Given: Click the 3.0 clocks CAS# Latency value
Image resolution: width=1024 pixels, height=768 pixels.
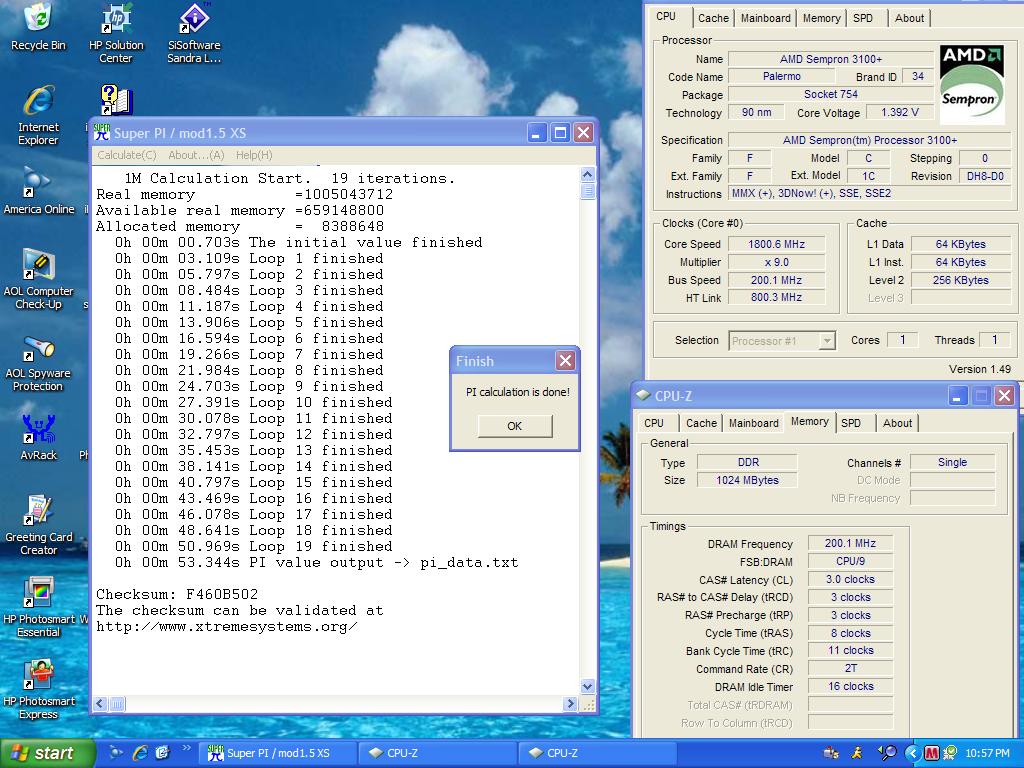Looking at the screenshot, I should [850, 579].
